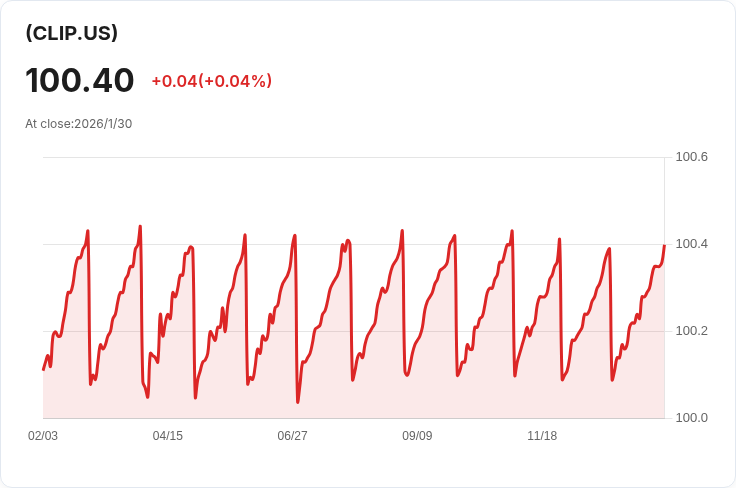Click the chart line's starting point near 02/03
This screenshot has width=736, height=488.
[43, 370]
